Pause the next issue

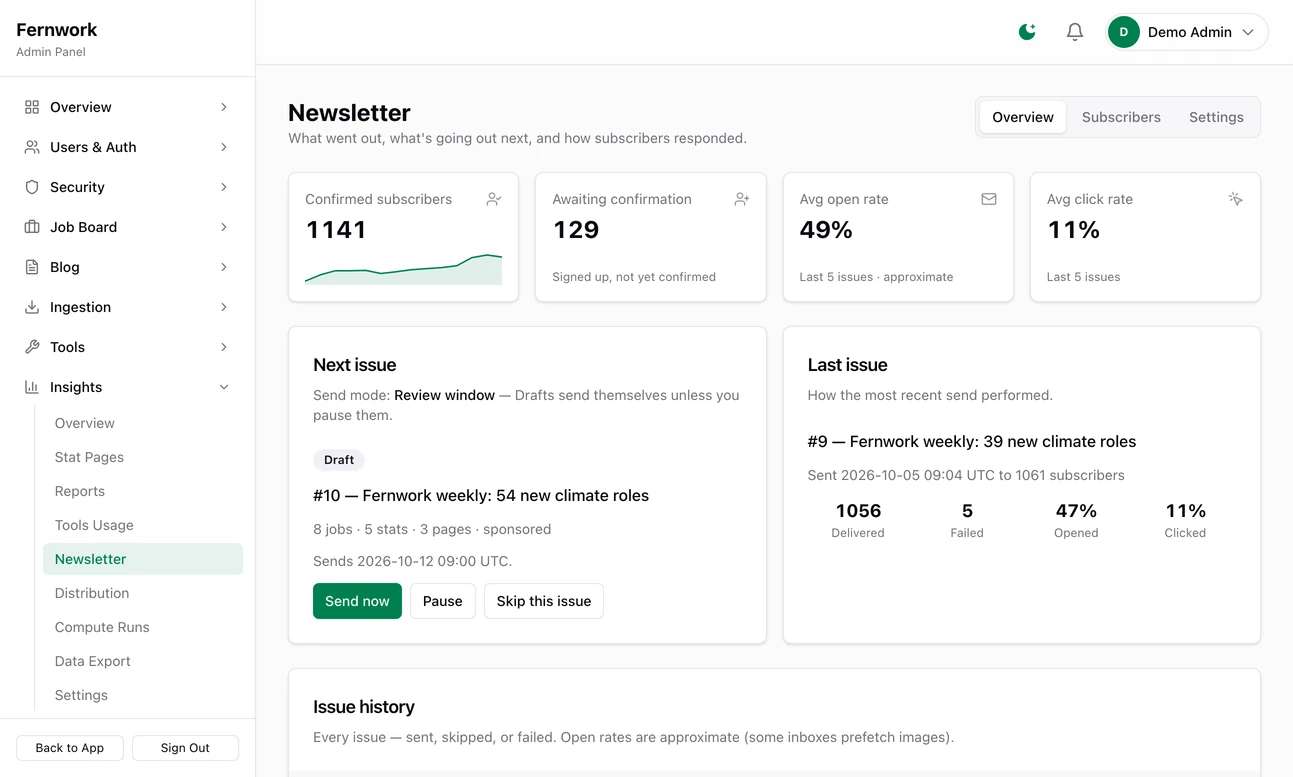442,601
